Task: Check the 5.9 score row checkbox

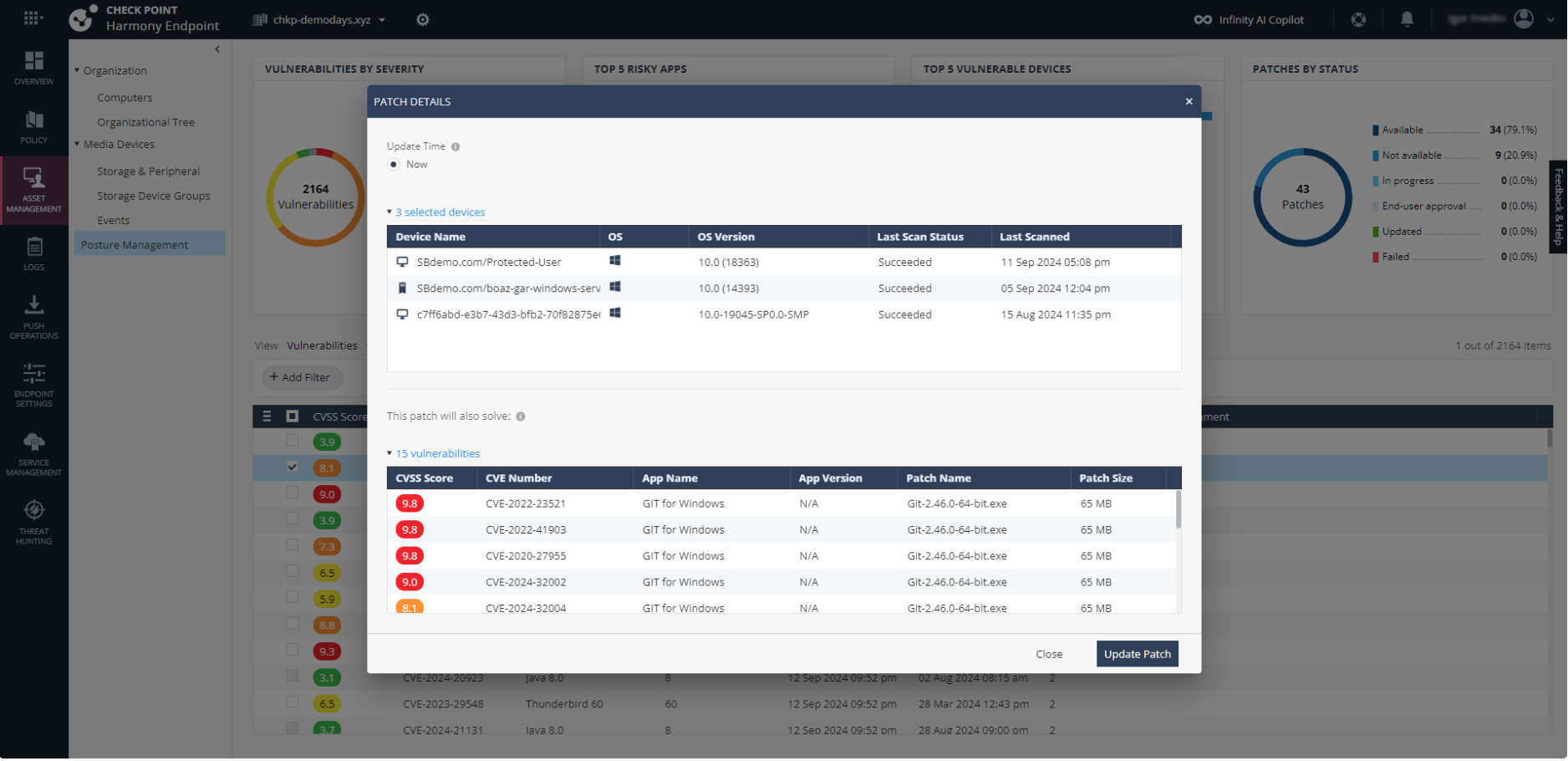Action: (292, 597)
